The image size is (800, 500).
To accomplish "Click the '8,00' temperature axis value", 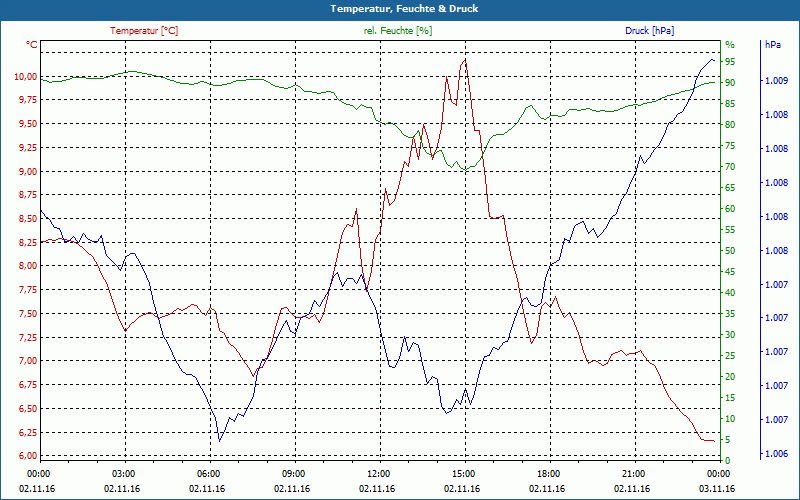I will tap(28, 266).
